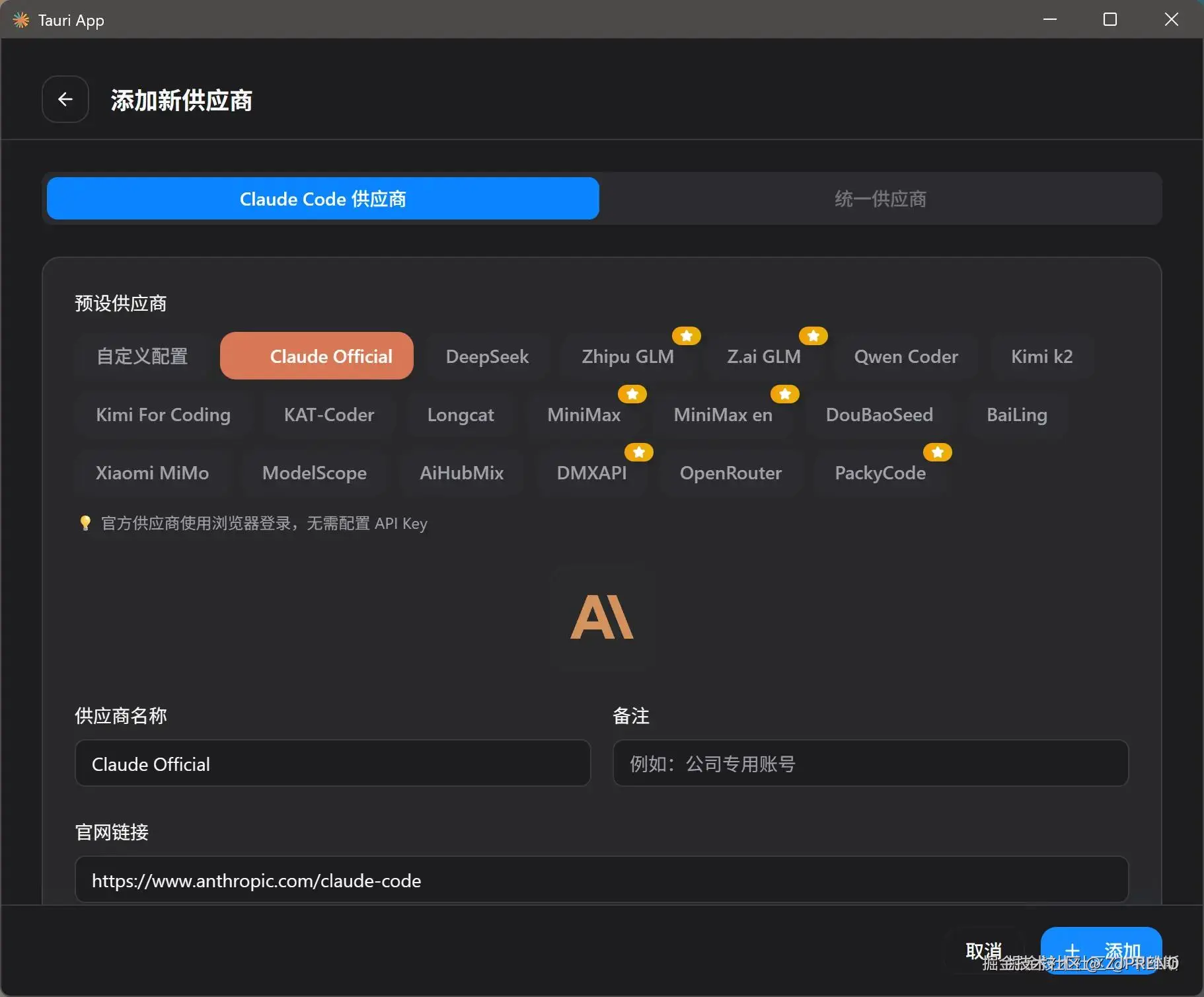Click the star badge on MiniMax en
This screenshot has width=1204, height=997.
coord(785,394)
